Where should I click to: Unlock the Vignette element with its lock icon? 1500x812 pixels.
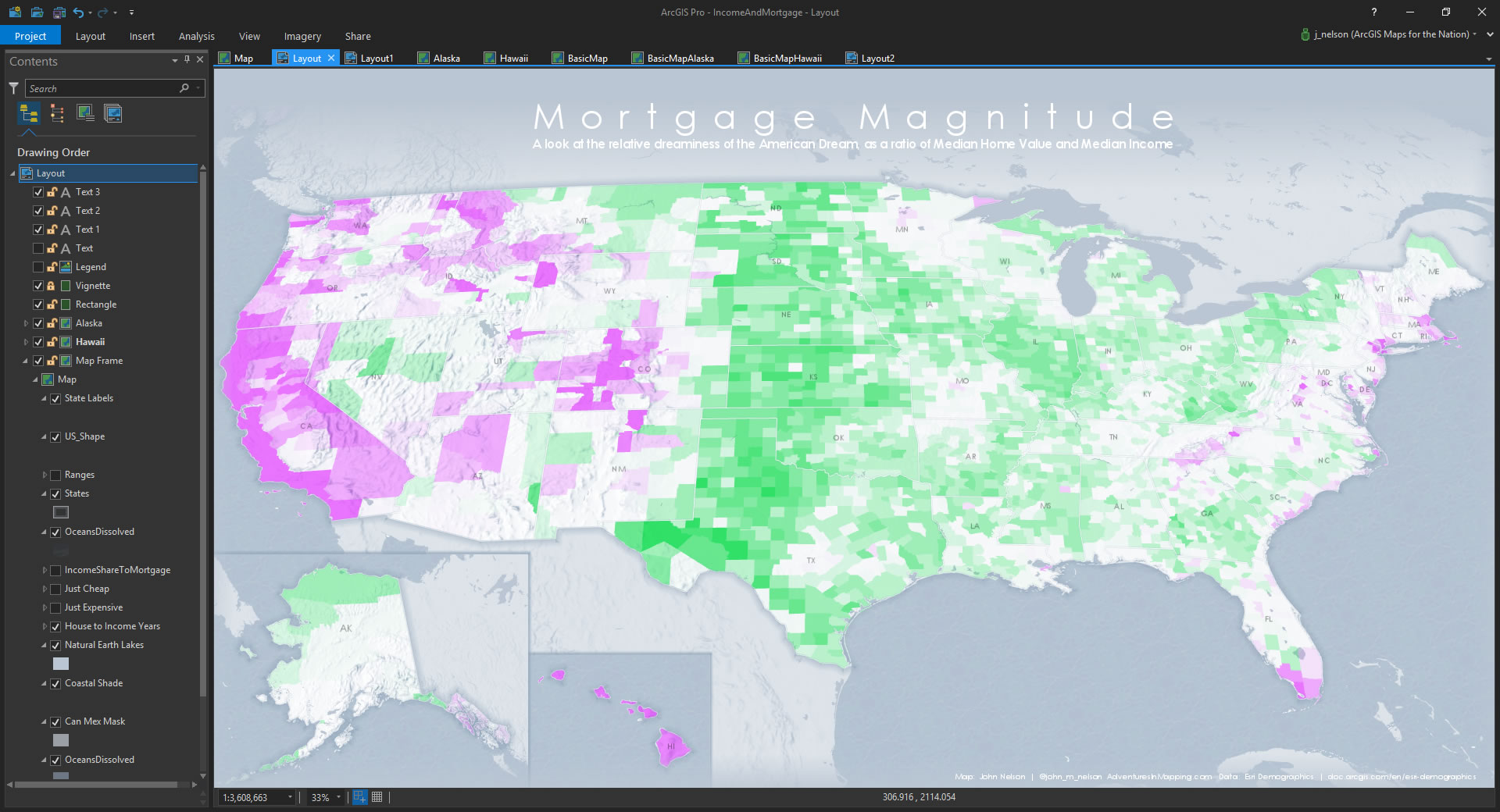[52, 286]
